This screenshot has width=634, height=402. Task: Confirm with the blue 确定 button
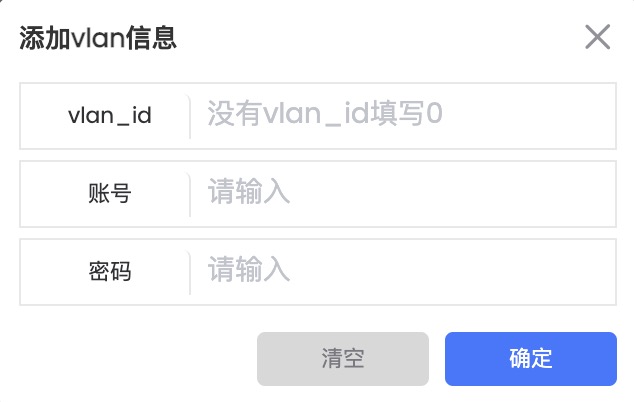click(530, 359)
